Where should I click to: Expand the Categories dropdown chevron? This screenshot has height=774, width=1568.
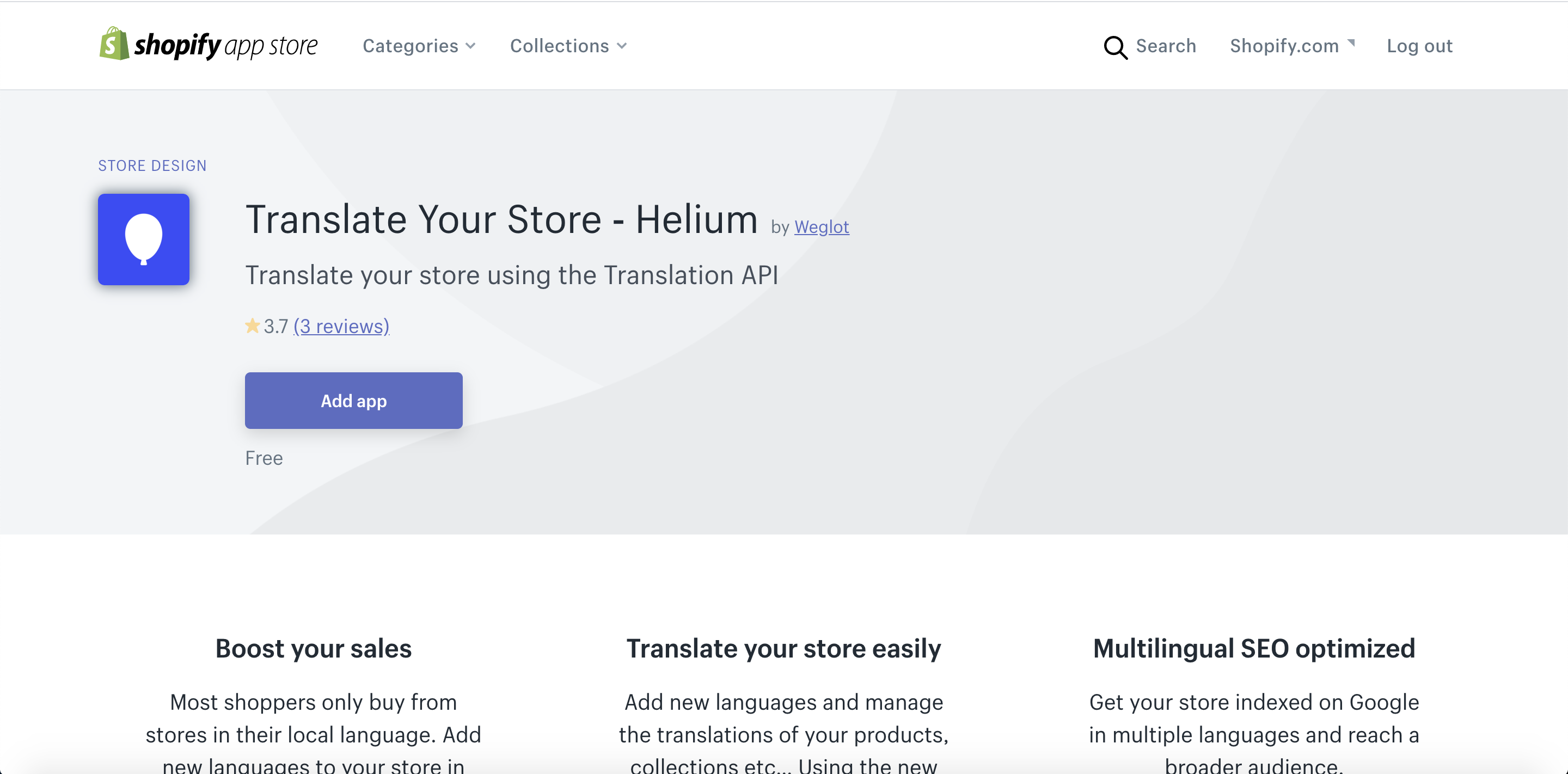[470, 46]
